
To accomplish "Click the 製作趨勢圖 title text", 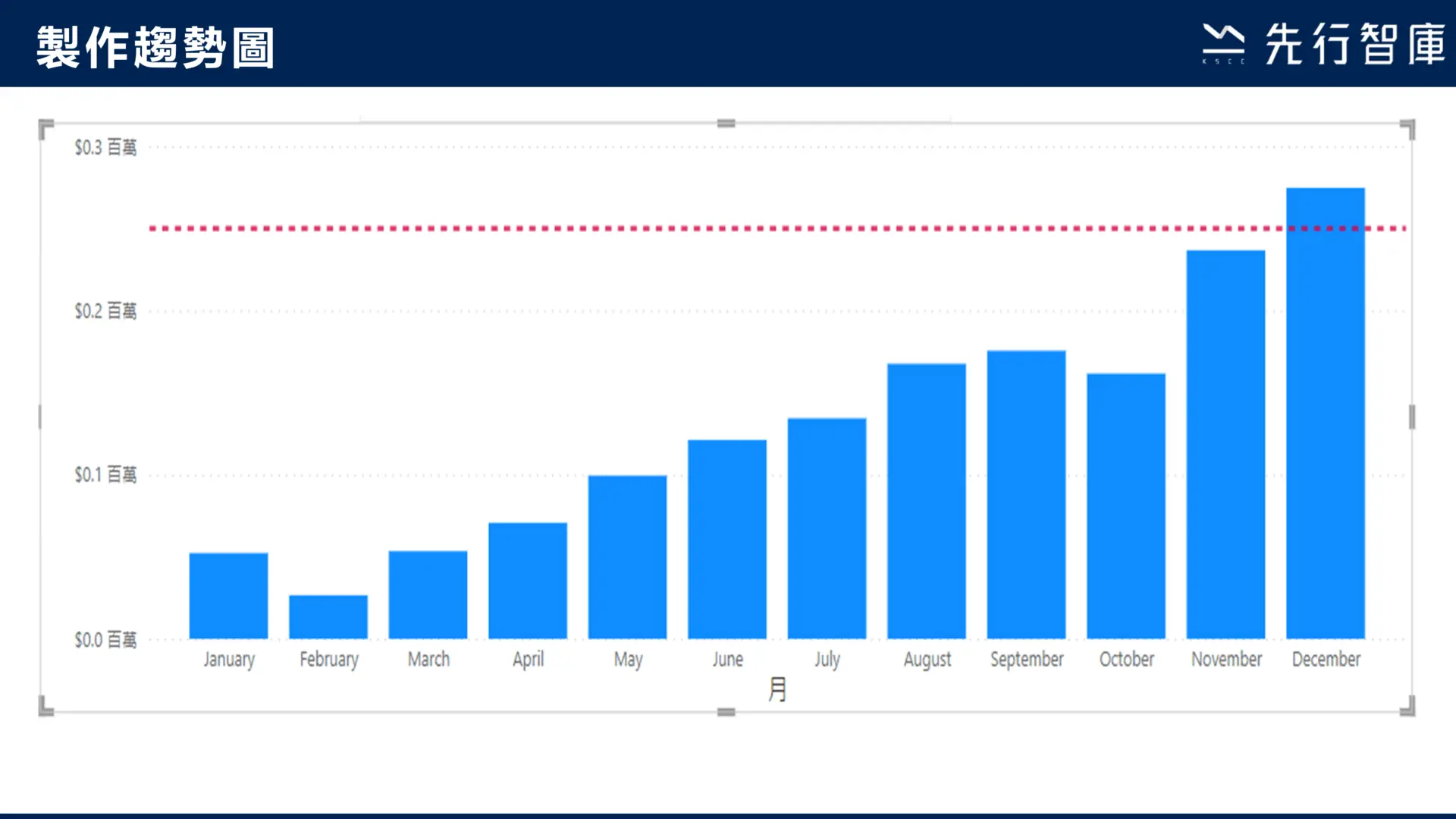I will point(155,47).
